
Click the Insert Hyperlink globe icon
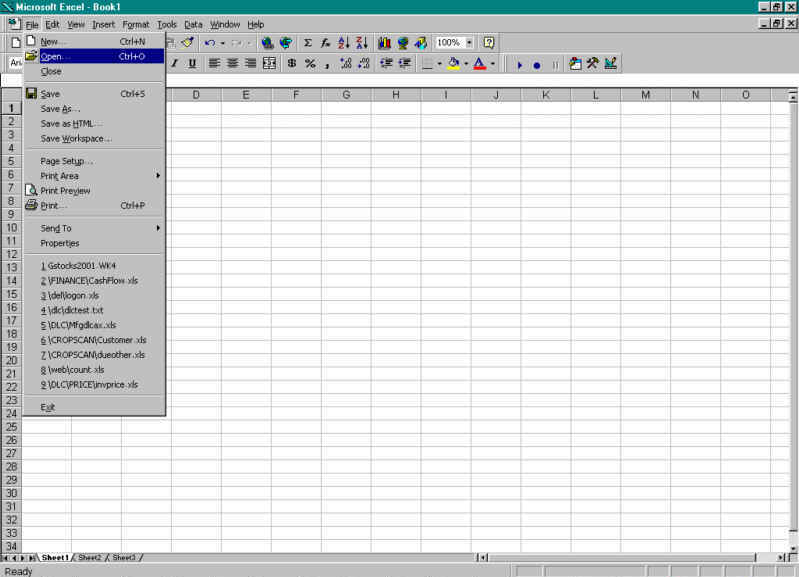tap(267, 43)
